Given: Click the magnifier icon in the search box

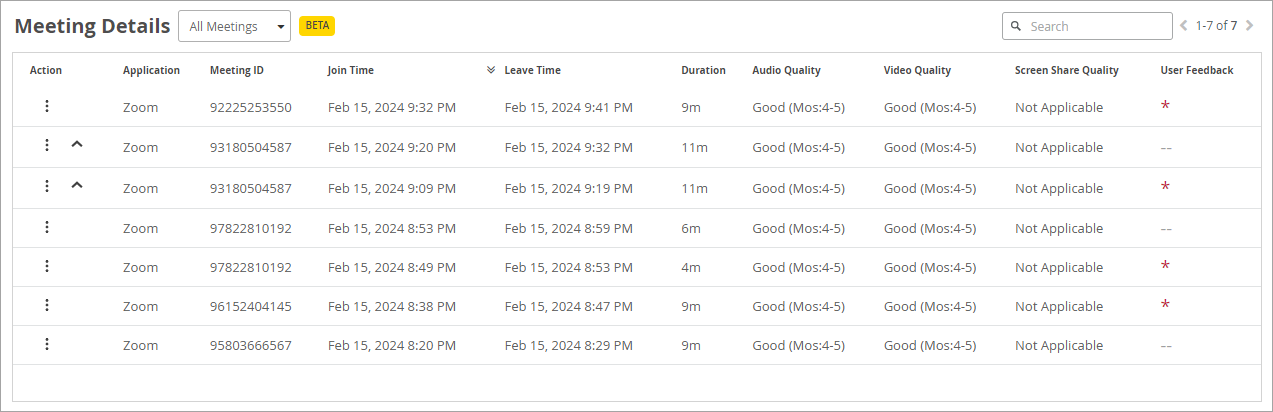Looking at the screenshot, I should click(x=1016, y=26).
